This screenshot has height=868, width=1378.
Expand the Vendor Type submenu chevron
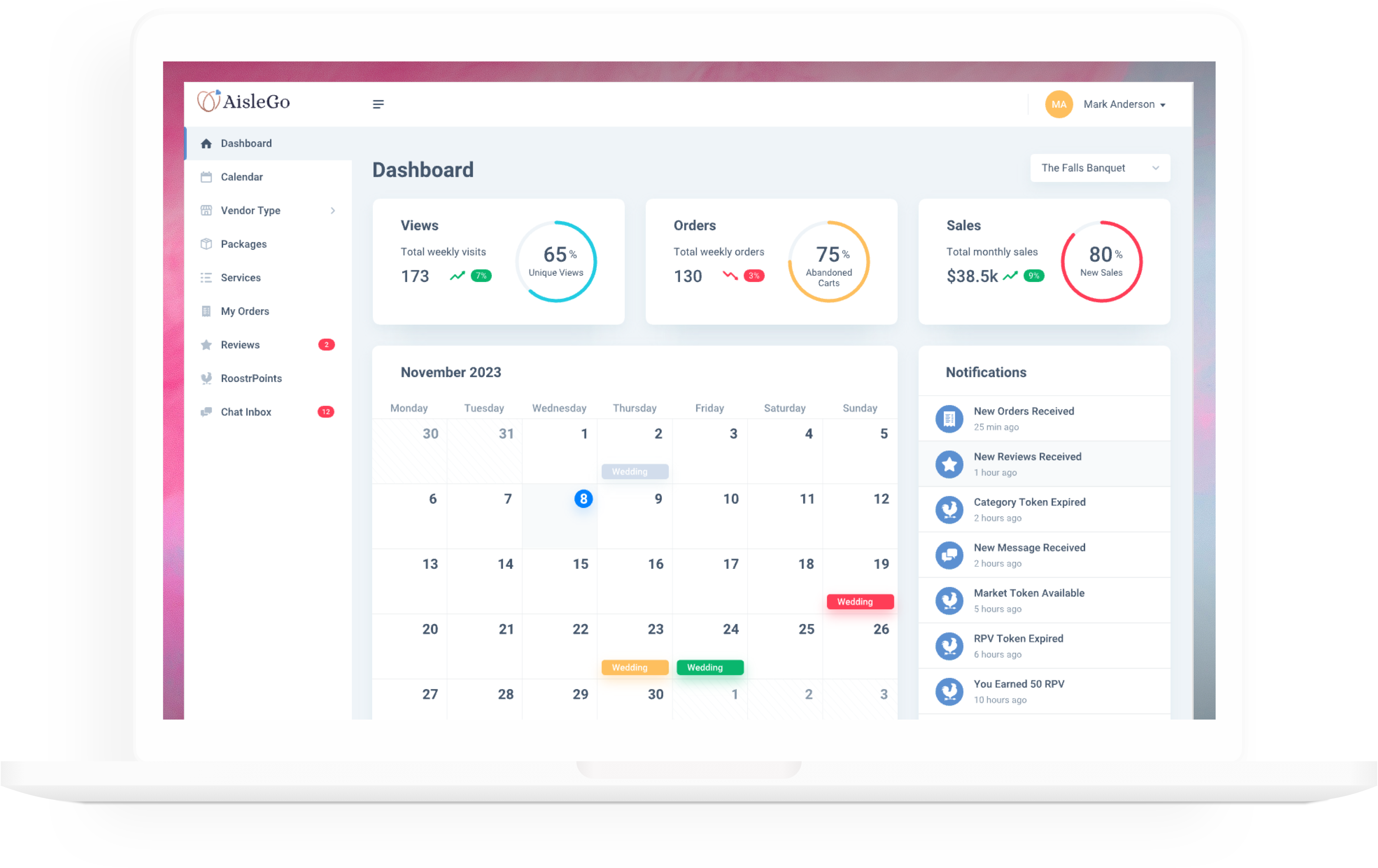click(333, 211)
